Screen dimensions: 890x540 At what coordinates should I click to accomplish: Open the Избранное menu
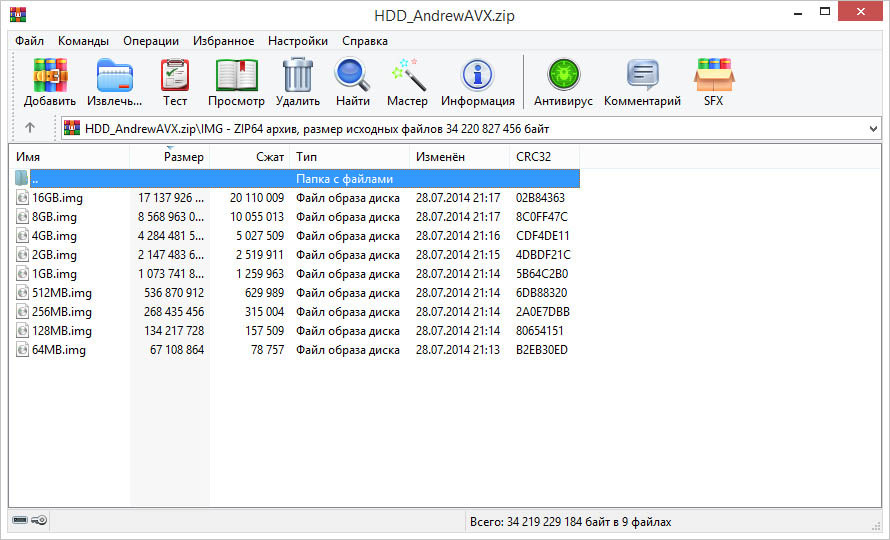click(224, 41)
